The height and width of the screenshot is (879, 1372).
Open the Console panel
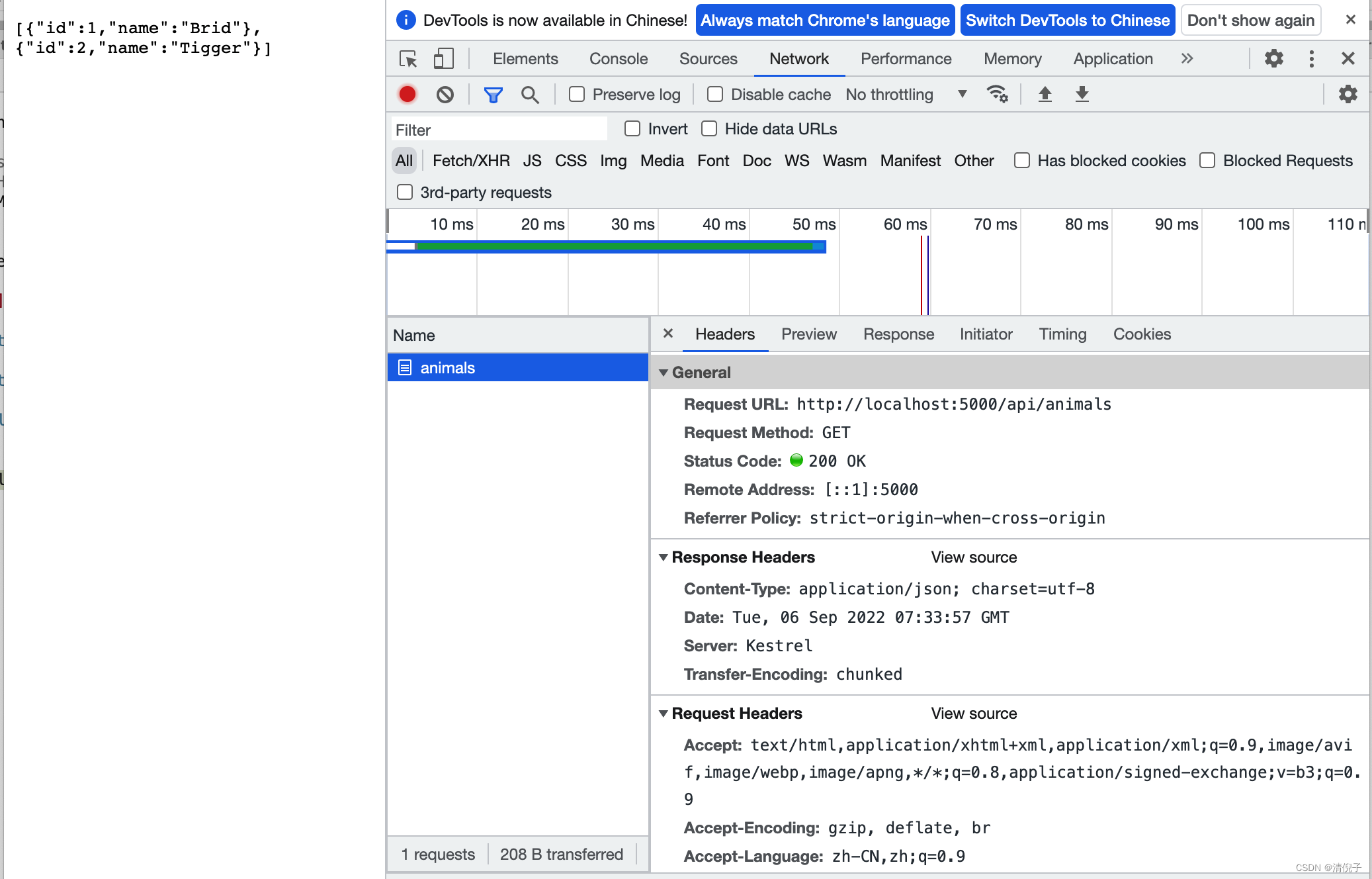(x=618, y=58)
